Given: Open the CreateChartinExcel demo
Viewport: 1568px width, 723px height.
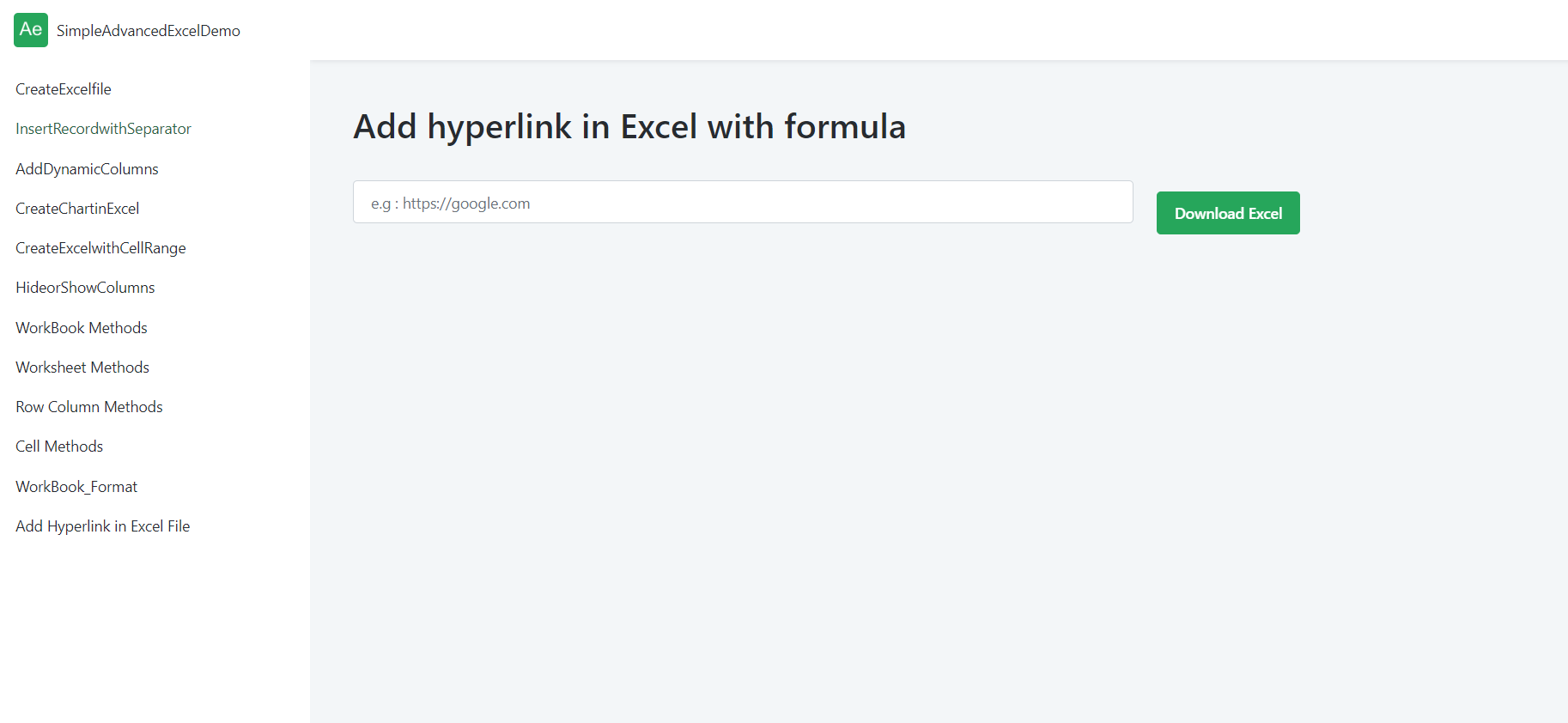Looking at the screenshot, I should tap(76, 208).
